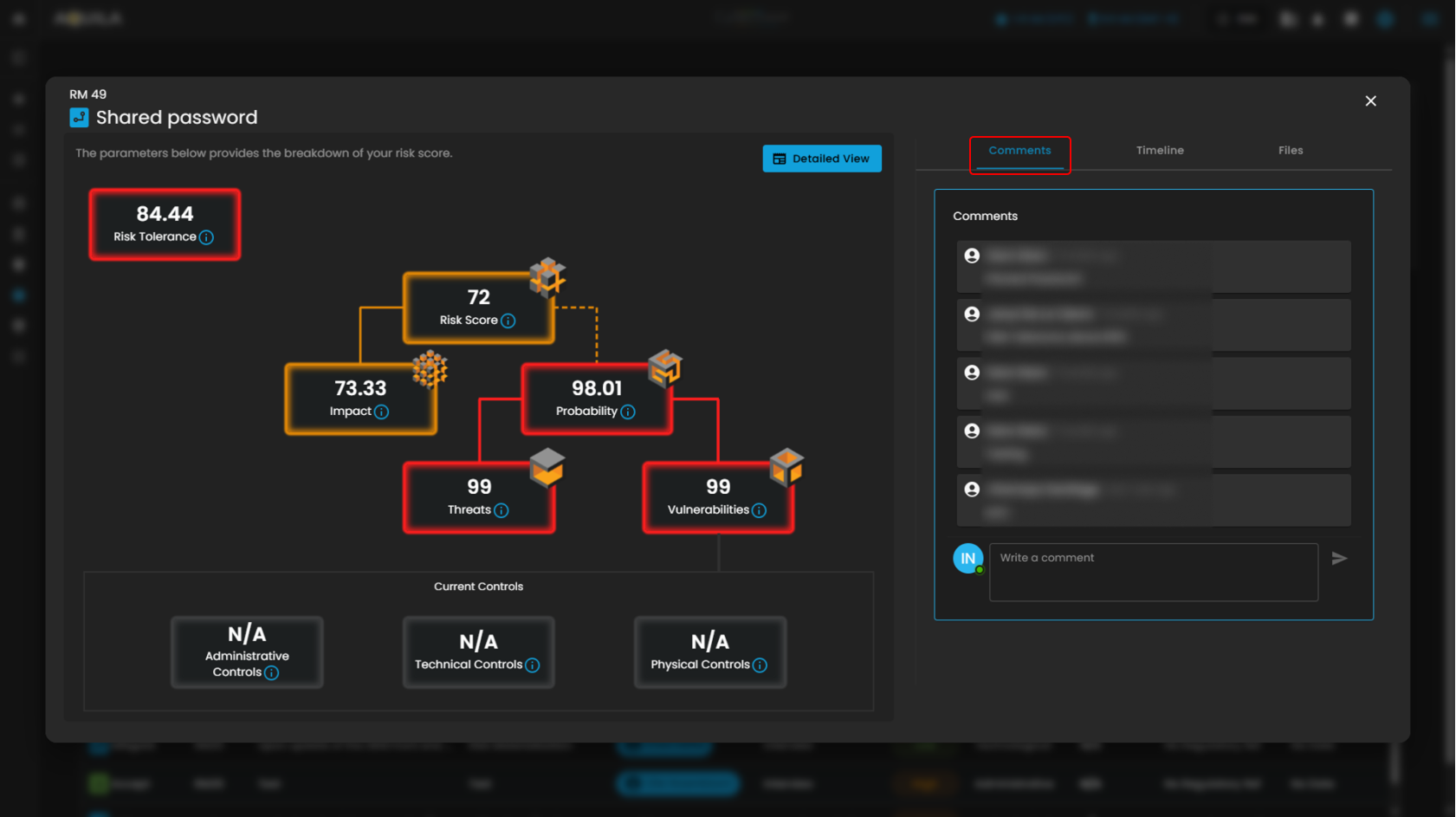Click the Vulnerabilities info icon
The image size is (1456, 817).
click(760, 510)
